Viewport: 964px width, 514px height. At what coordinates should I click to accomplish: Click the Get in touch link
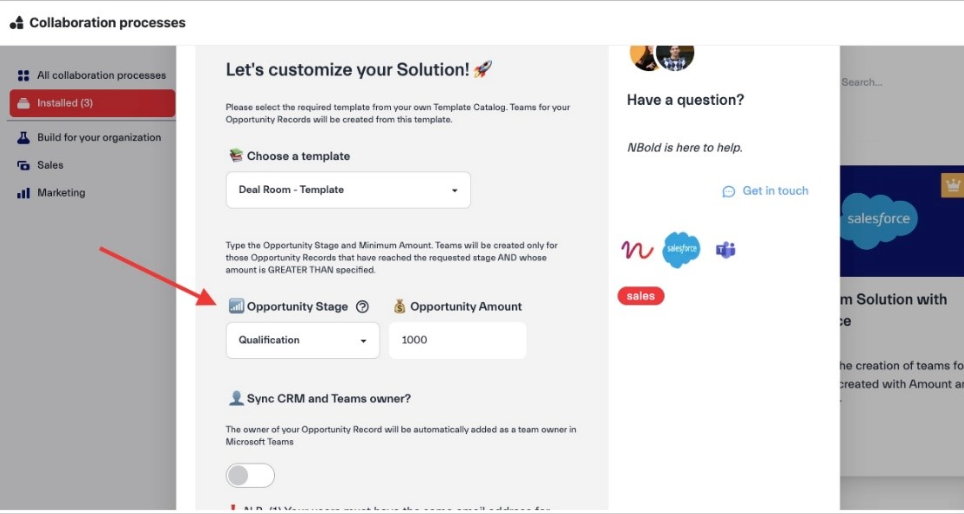[775, 191]
